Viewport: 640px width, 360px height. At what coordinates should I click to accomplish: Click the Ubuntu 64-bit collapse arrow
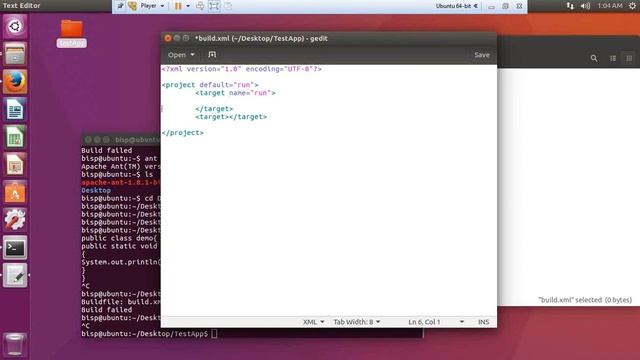tap(476, 6)
